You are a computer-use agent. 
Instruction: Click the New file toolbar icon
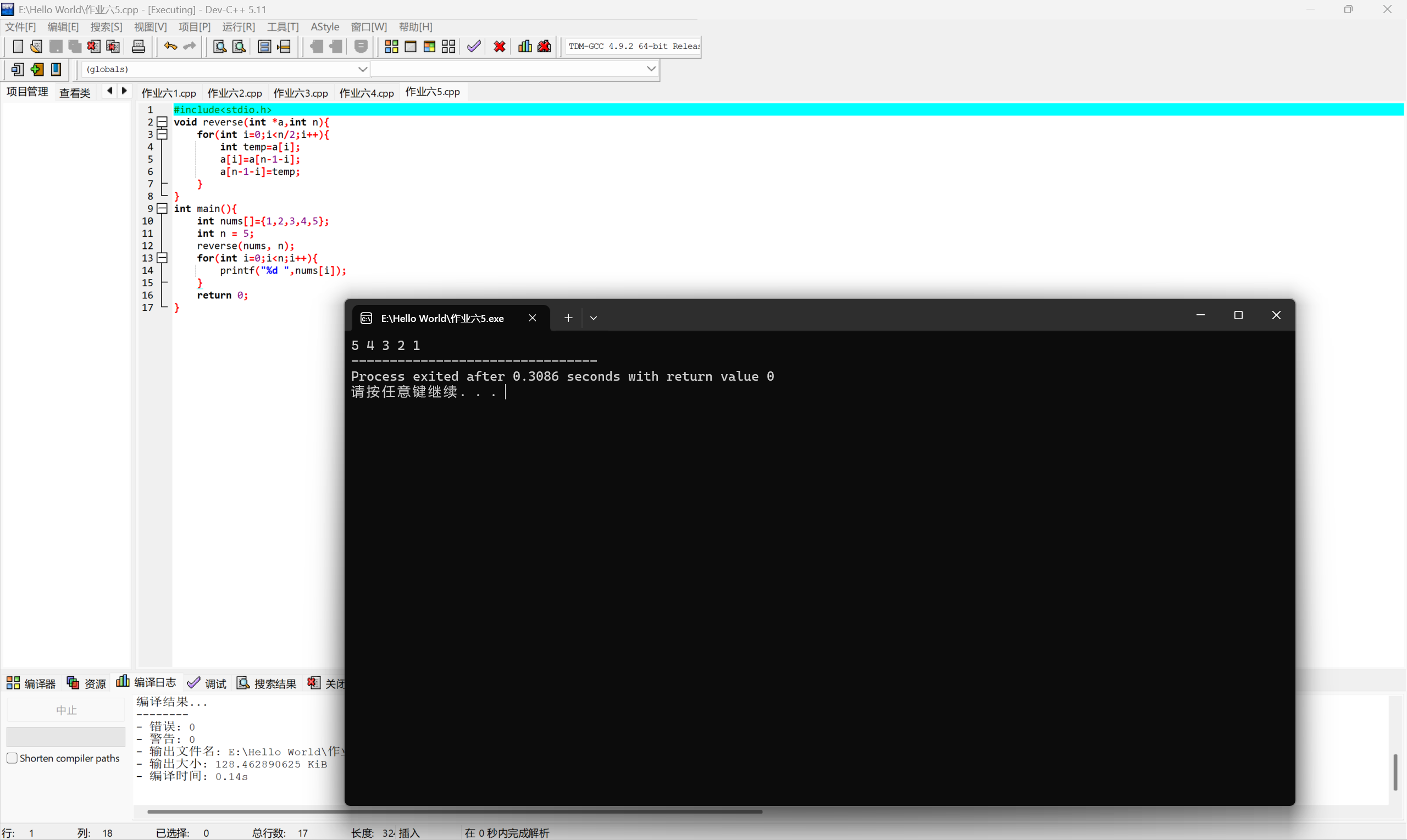tap(18, 46)
